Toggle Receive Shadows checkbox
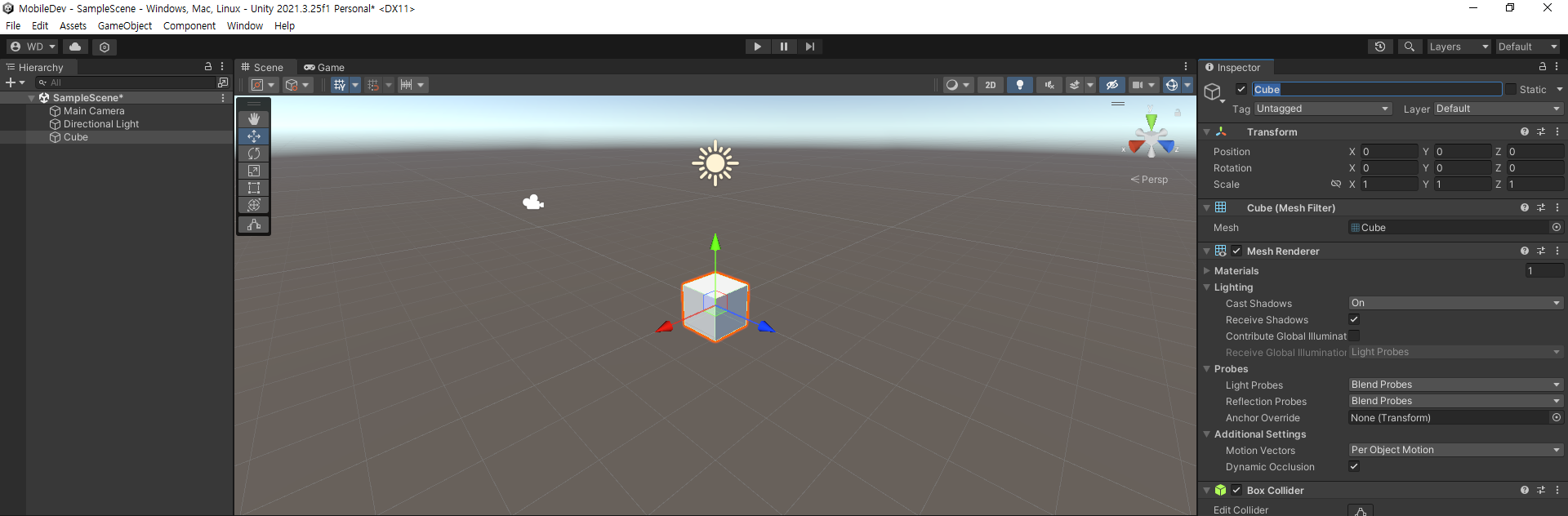 coord(1354,319)
